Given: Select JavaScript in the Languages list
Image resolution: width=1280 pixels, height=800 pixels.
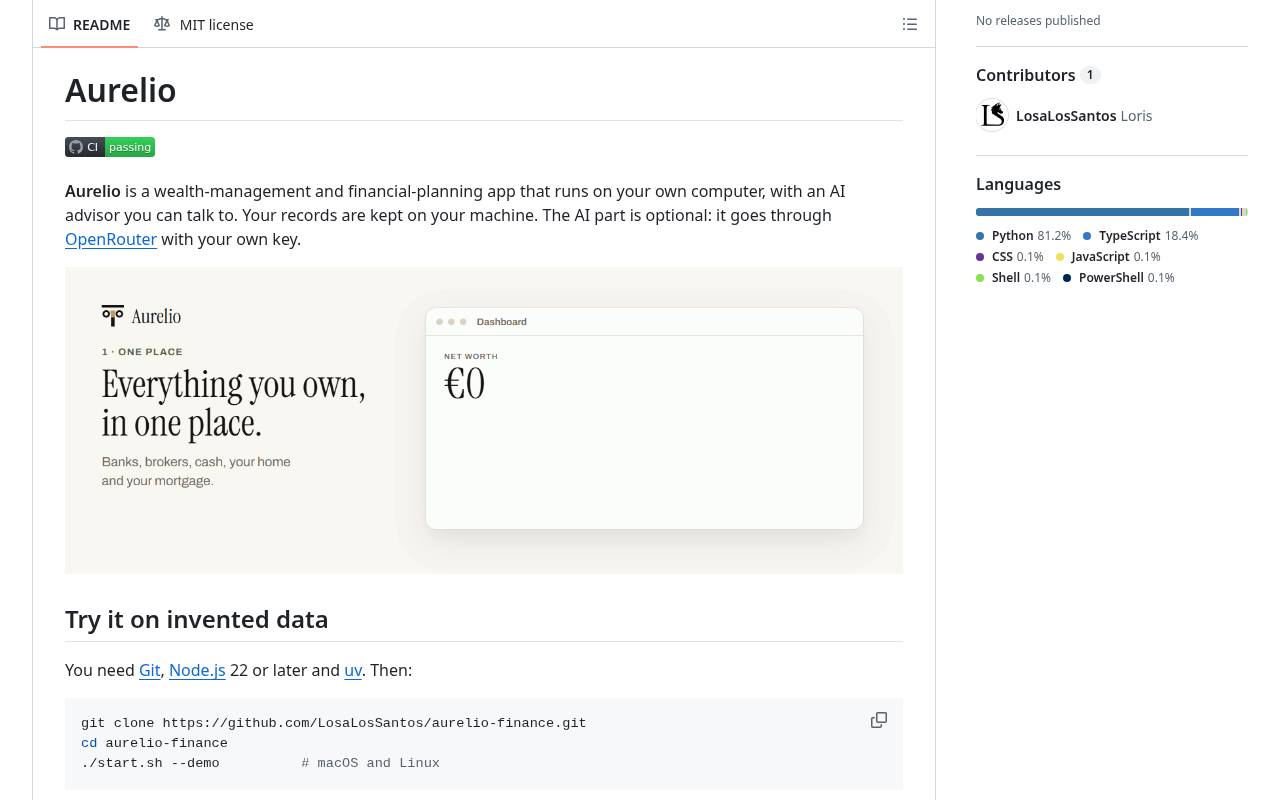Looking at the screenshot, I should (x=1108, y=257).
